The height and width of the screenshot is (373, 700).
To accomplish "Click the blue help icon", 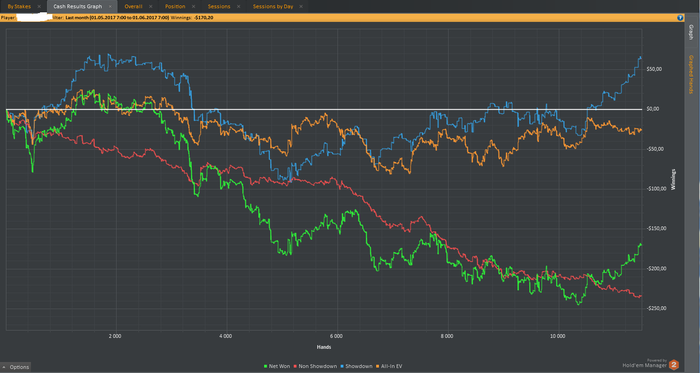I will pyautogui.click(x=680, y=18).
